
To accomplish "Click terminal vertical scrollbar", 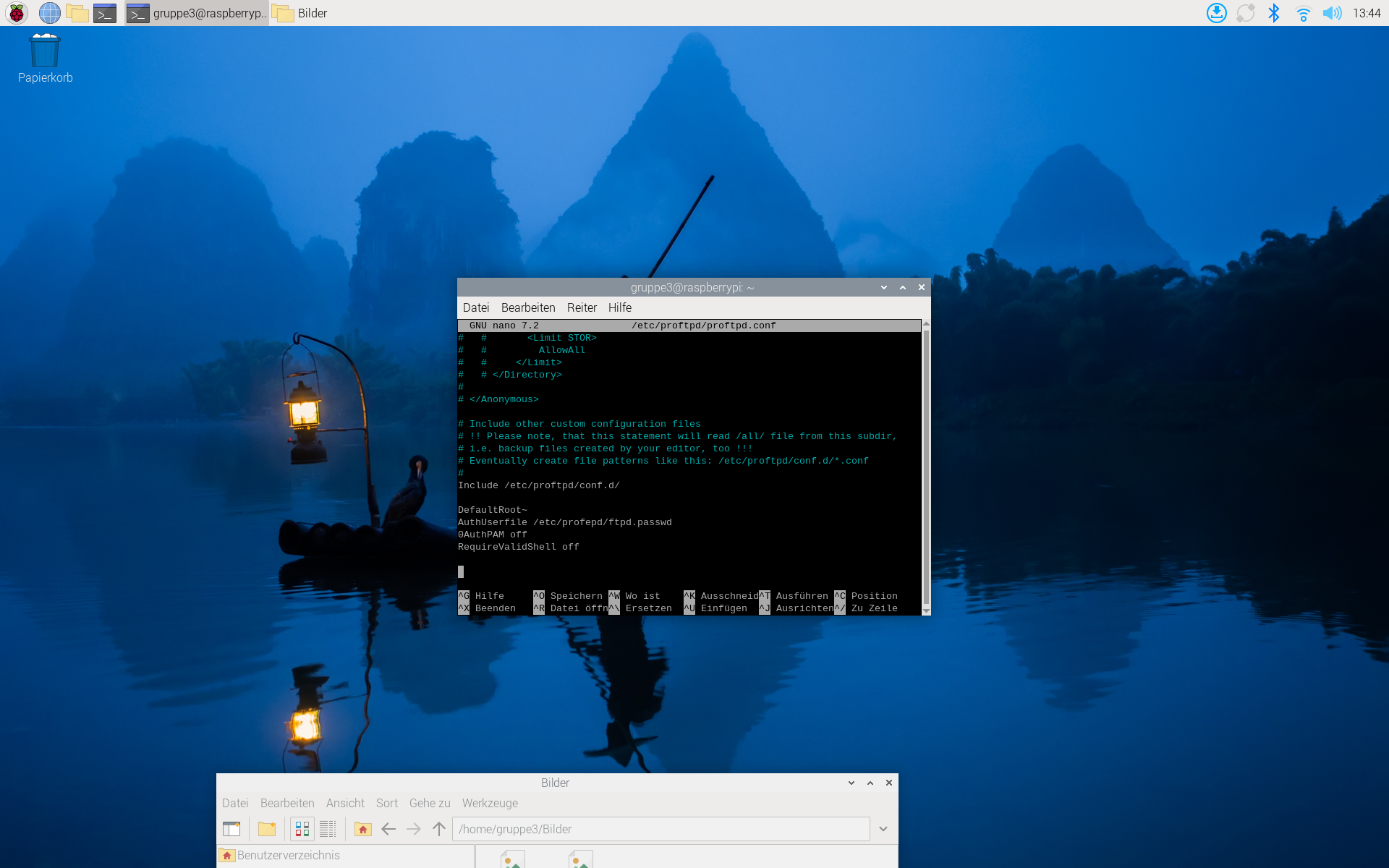I will (x=926, y=467).
